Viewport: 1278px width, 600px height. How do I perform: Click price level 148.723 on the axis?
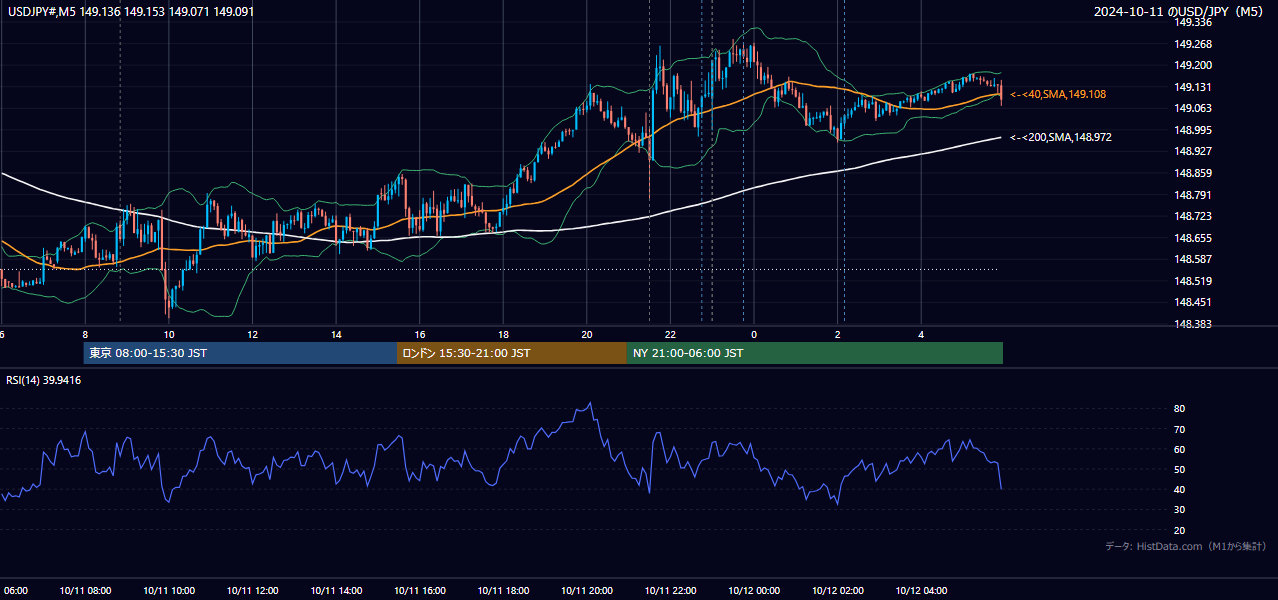1193,216
